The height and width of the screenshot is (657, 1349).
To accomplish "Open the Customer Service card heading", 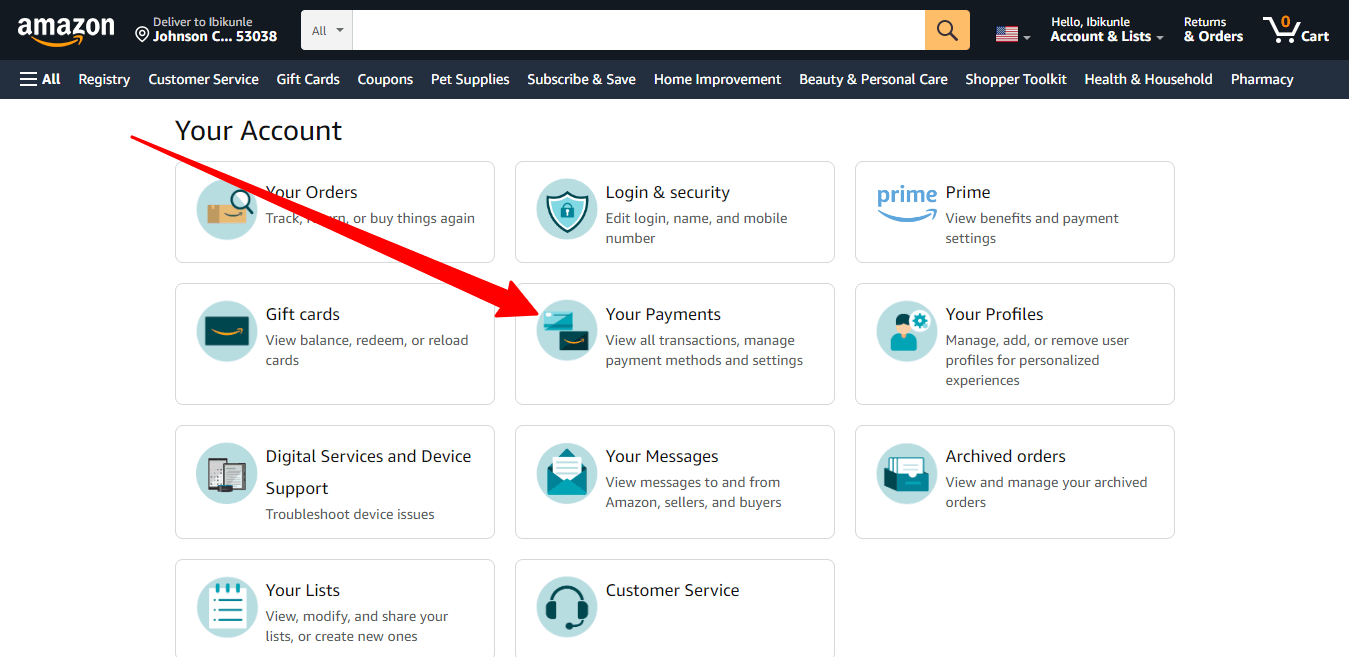I will [672, 590].
